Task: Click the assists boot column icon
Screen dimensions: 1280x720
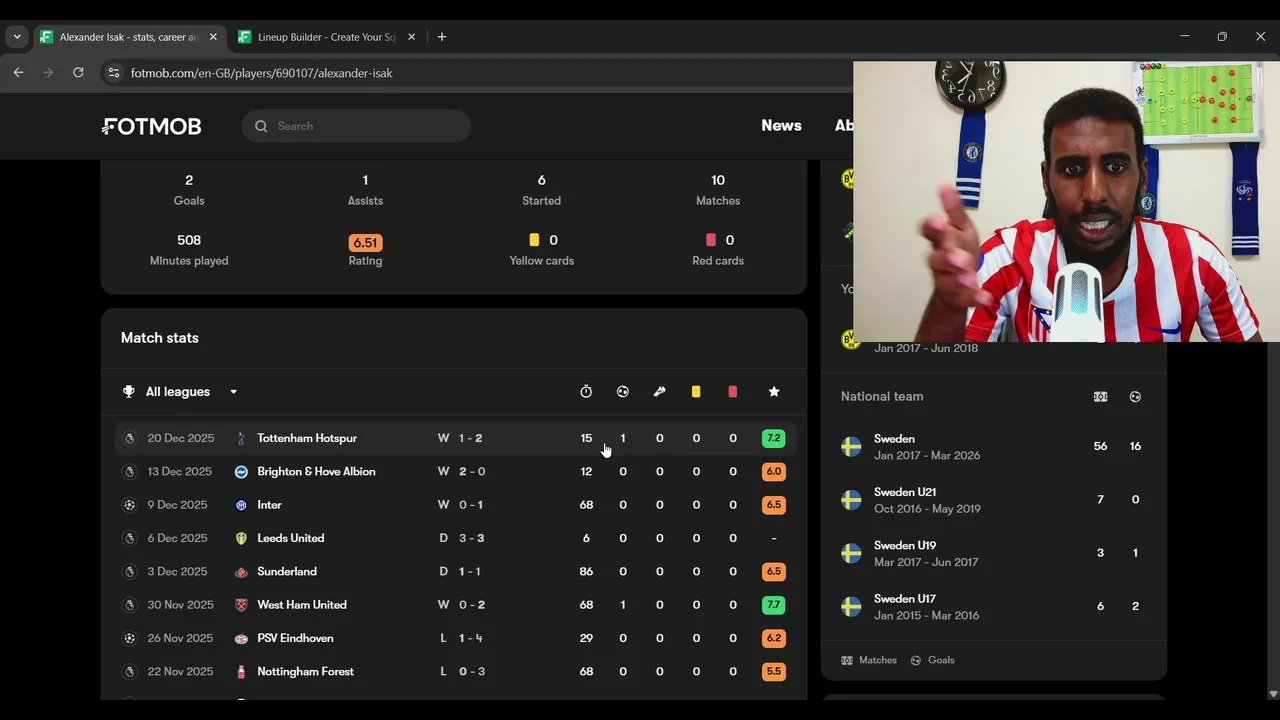Action: point(659,392)
